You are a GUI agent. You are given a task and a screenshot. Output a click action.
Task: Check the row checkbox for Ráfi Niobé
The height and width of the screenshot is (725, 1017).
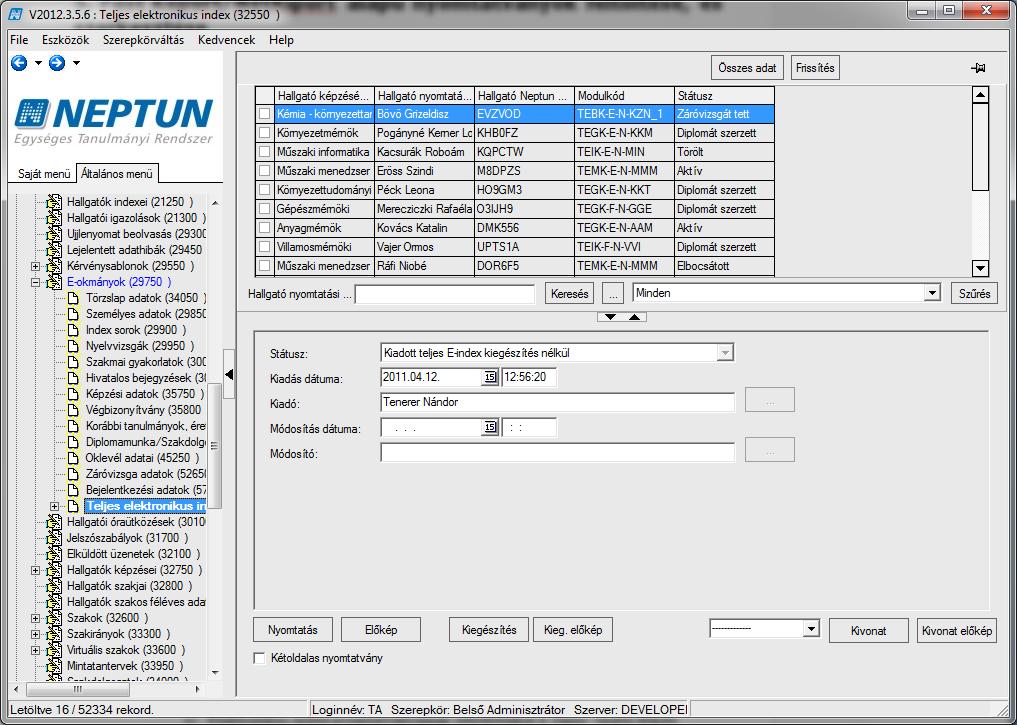click(265, 266)
